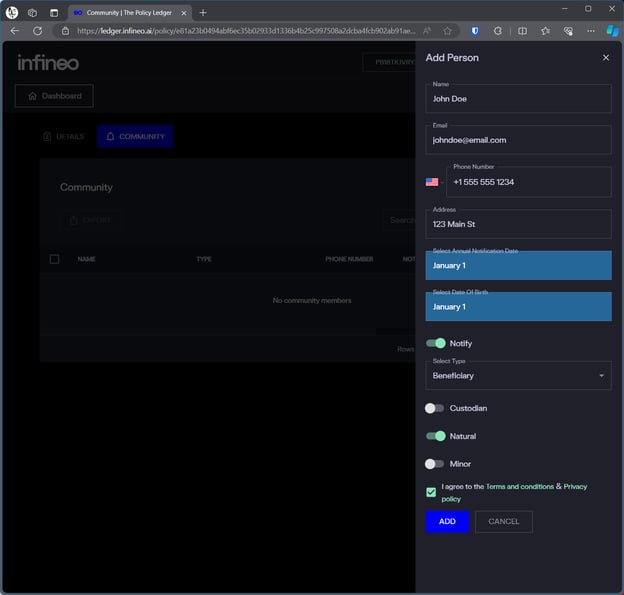The image size is (624, 595).
Task: Sort by PHONE NUMBER column header
Action: point(349,259)
